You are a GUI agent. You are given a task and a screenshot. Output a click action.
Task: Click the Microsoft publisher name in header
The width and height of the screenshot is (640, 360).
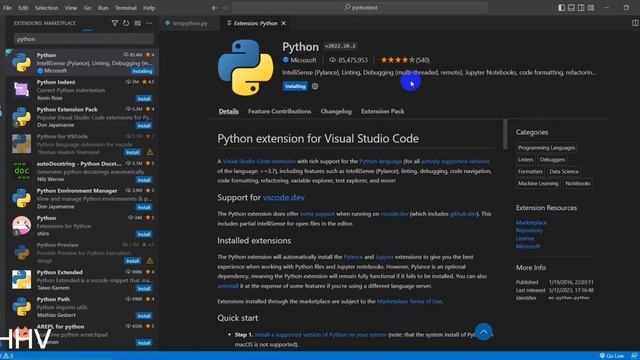[303, 60]
